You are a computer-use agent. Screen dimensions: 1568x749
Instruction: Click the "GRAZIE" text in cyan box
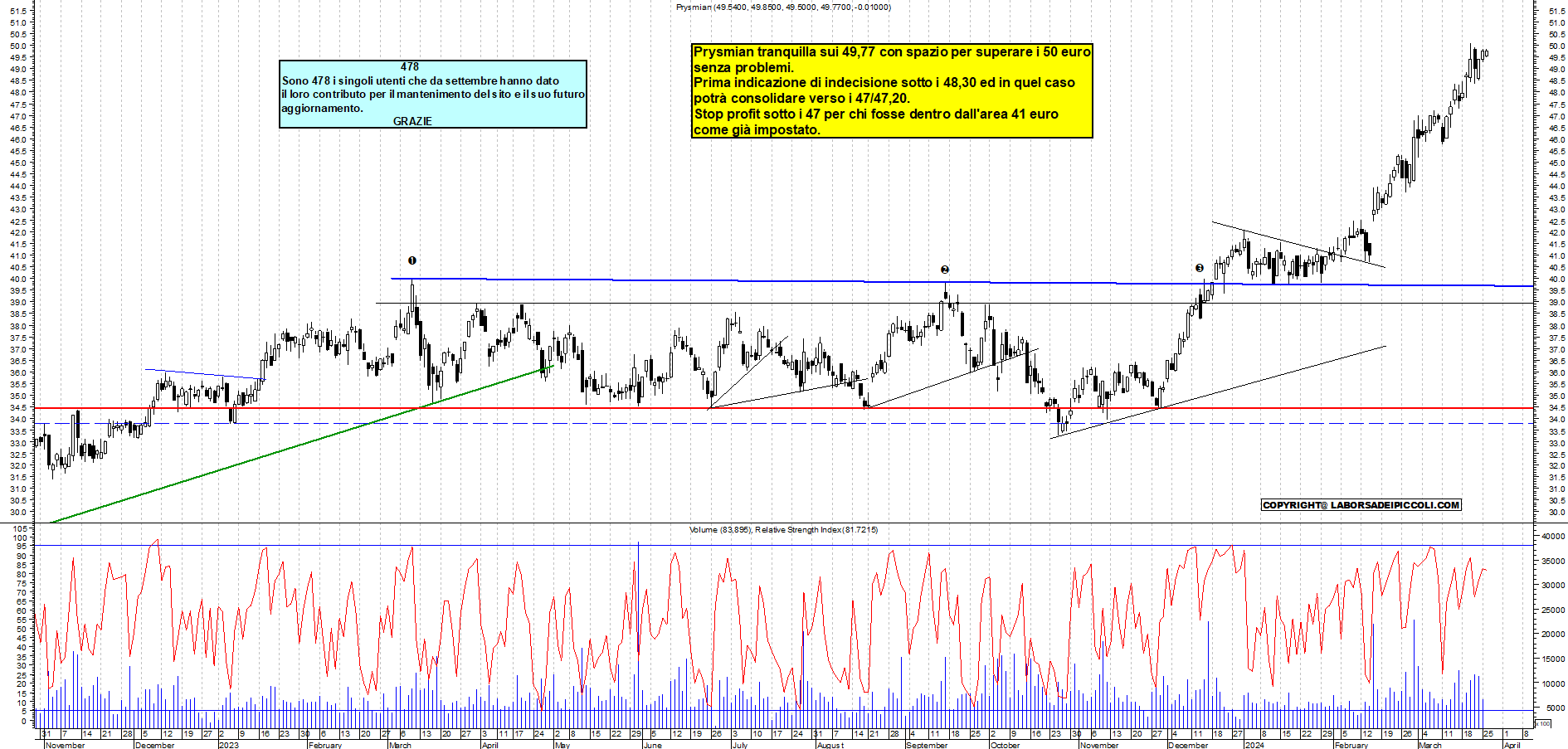pyautogui.click(x=412, y=121)
